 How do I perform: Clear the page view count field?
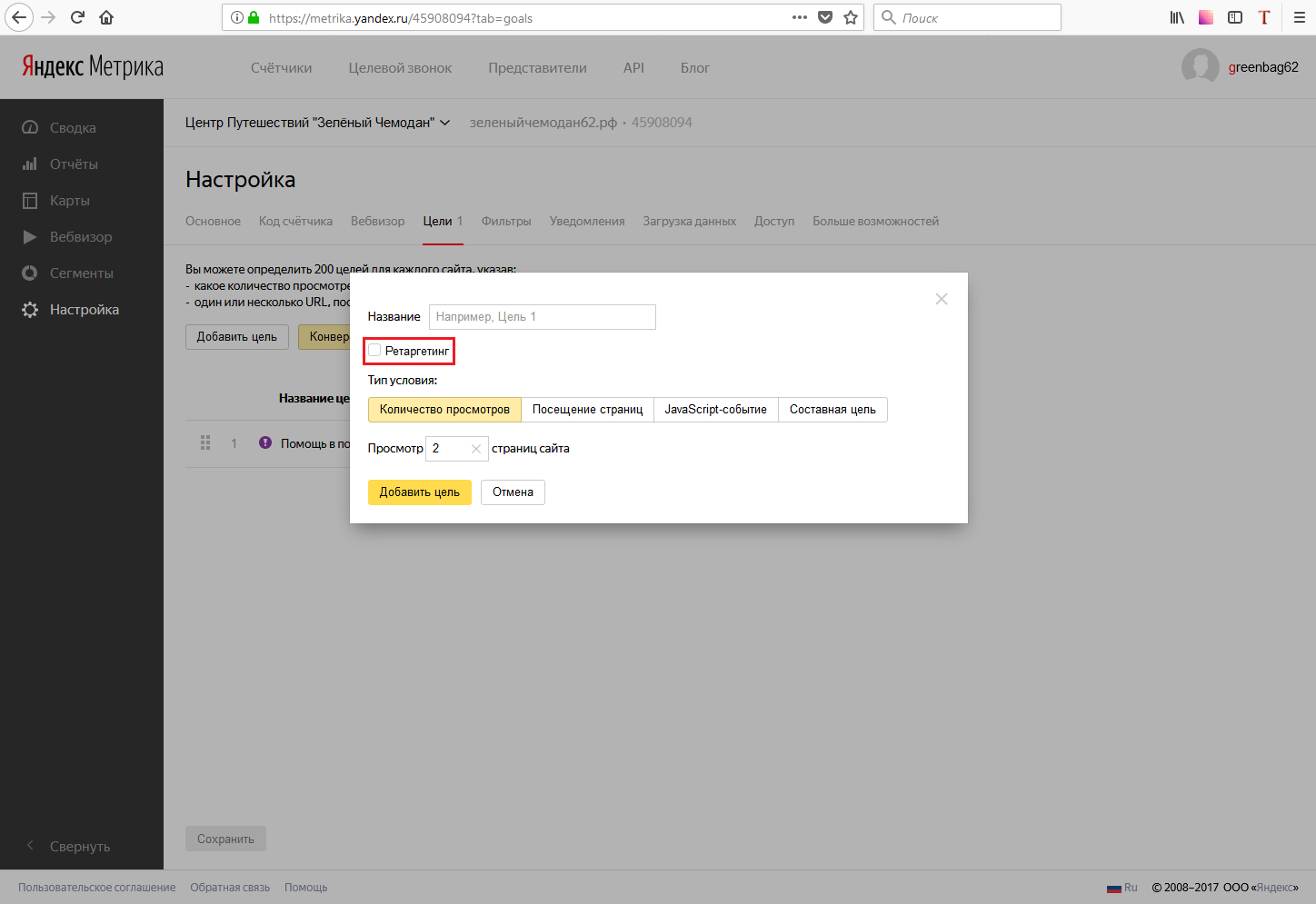tap(476, 449)
